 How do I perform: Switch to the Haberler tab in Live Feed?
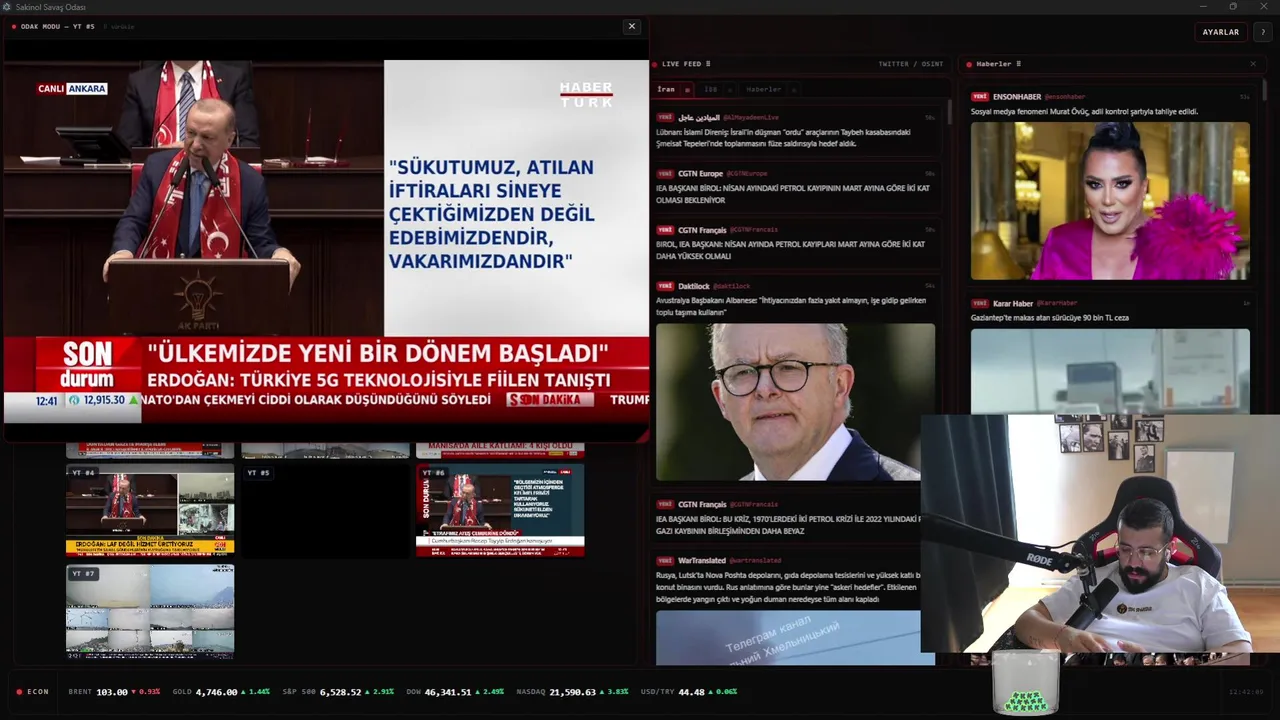coord(763,89)
